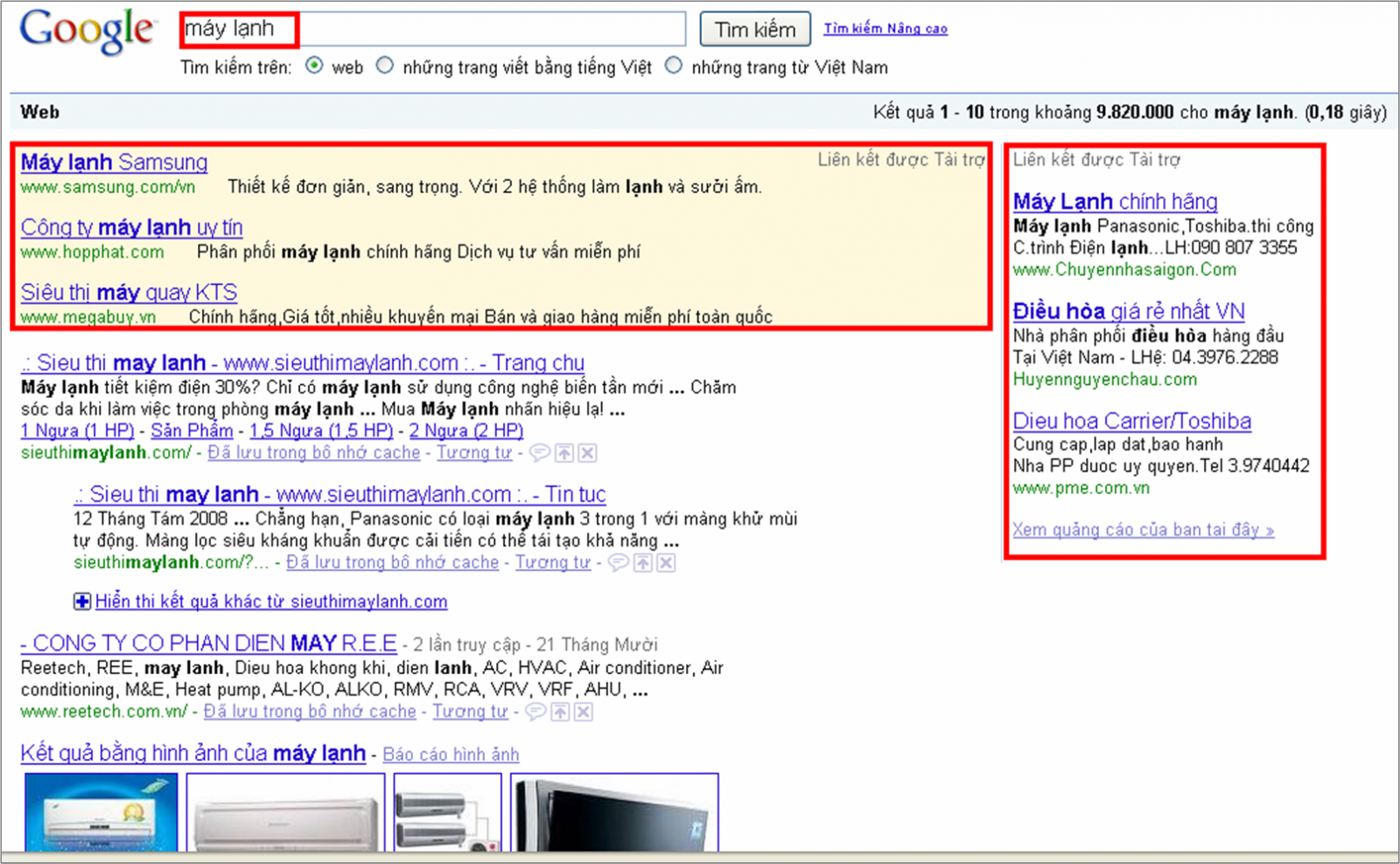
Task: Open 'Tìm kiếm Nâng cao' advanced search
Action: pyautogui.click(x=885, y=29)
